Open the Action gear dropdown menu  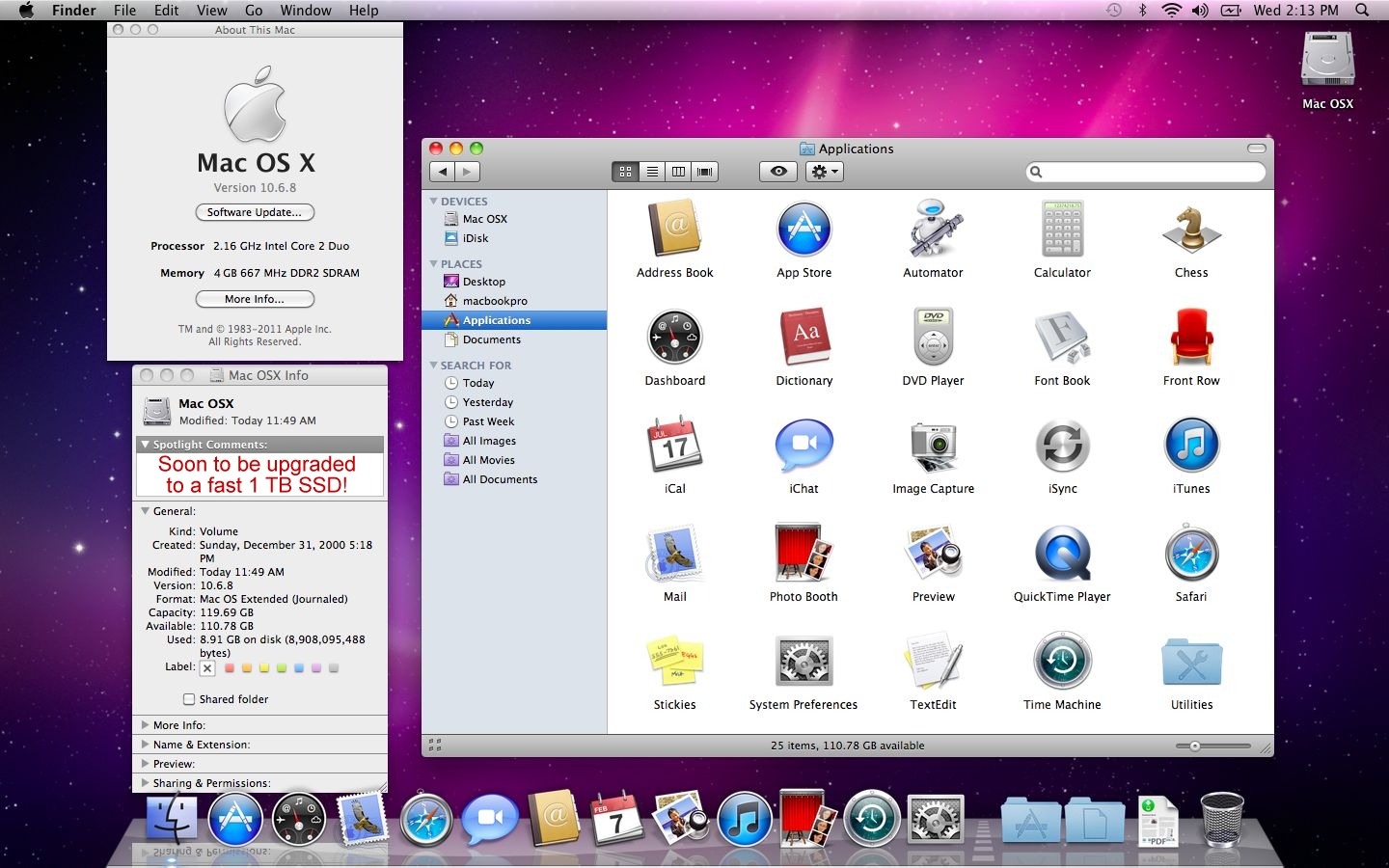[825, 172]
